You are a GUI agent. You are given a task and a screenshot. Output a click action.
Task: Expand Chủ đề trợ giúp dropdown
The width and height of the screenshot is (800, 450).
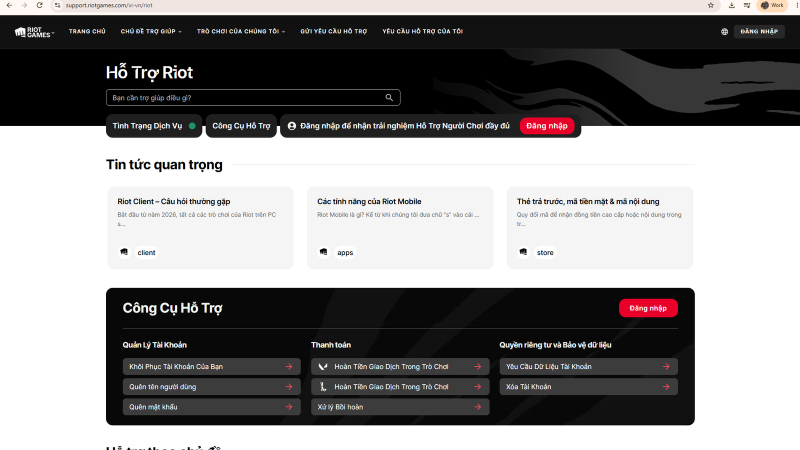click(151, 32)
